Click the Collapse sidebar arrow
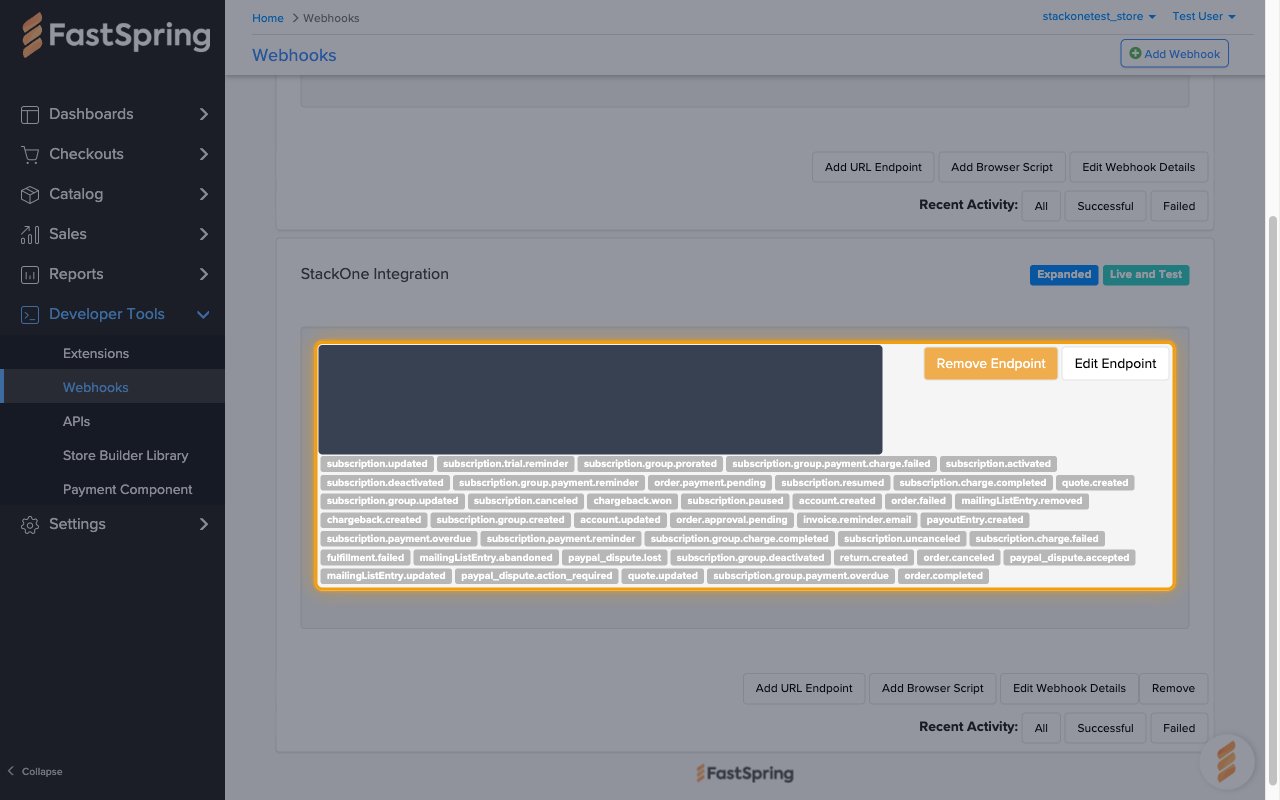The width and height of the screenshot is (1280, 800). coord(11,771)
